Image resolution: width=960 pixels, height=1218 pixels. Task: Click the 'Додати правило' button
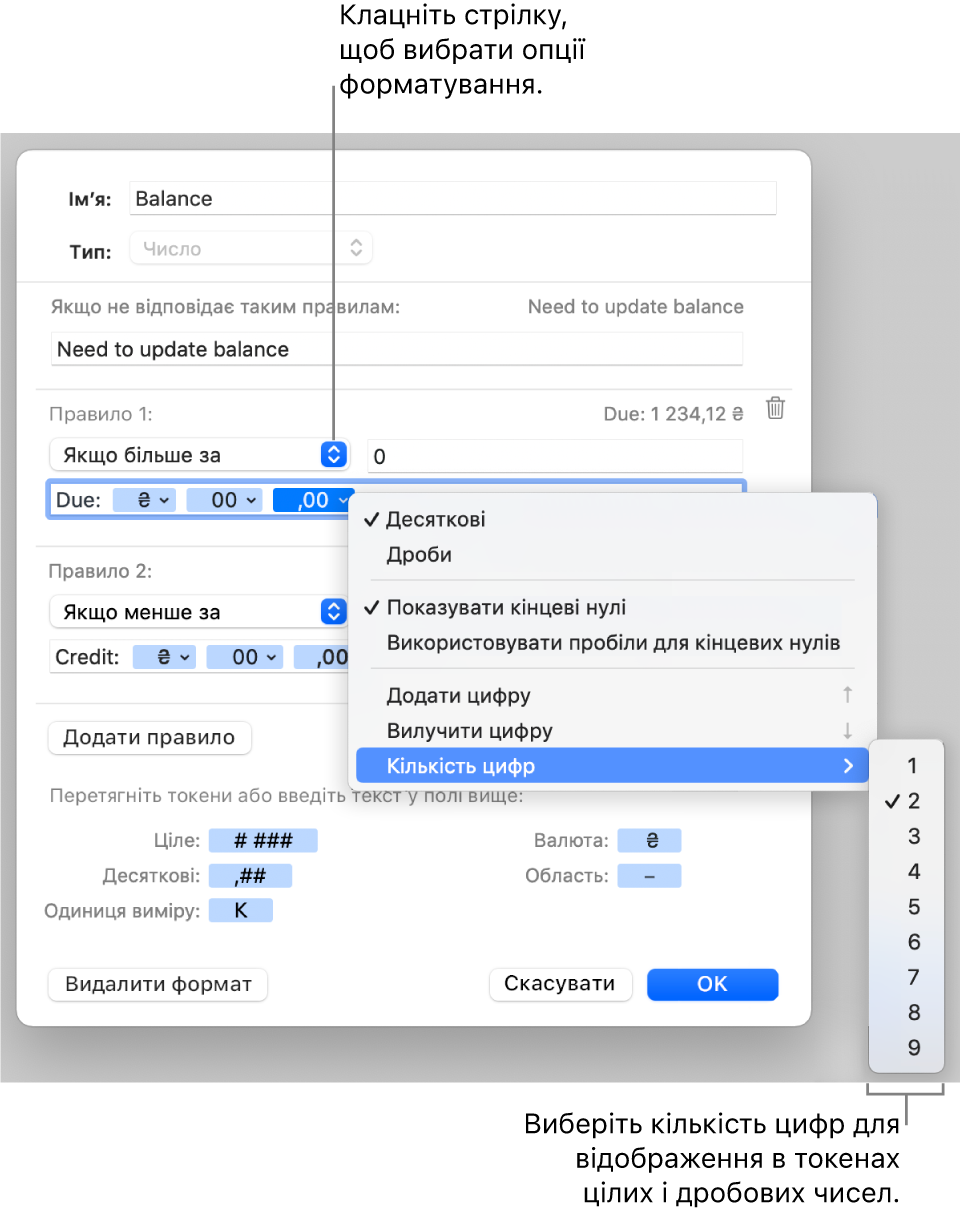(149, 738)
